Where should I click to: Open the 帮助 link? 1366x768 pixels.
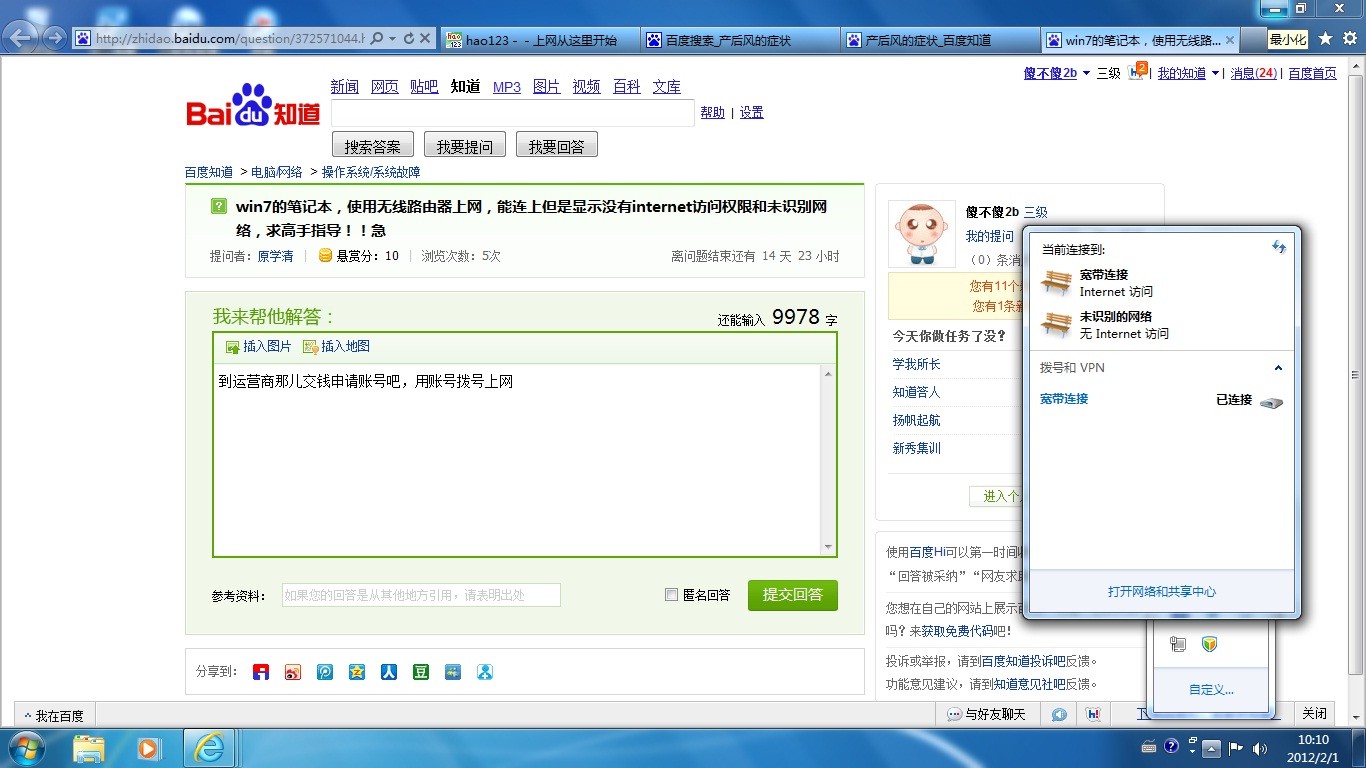point(713,113)
